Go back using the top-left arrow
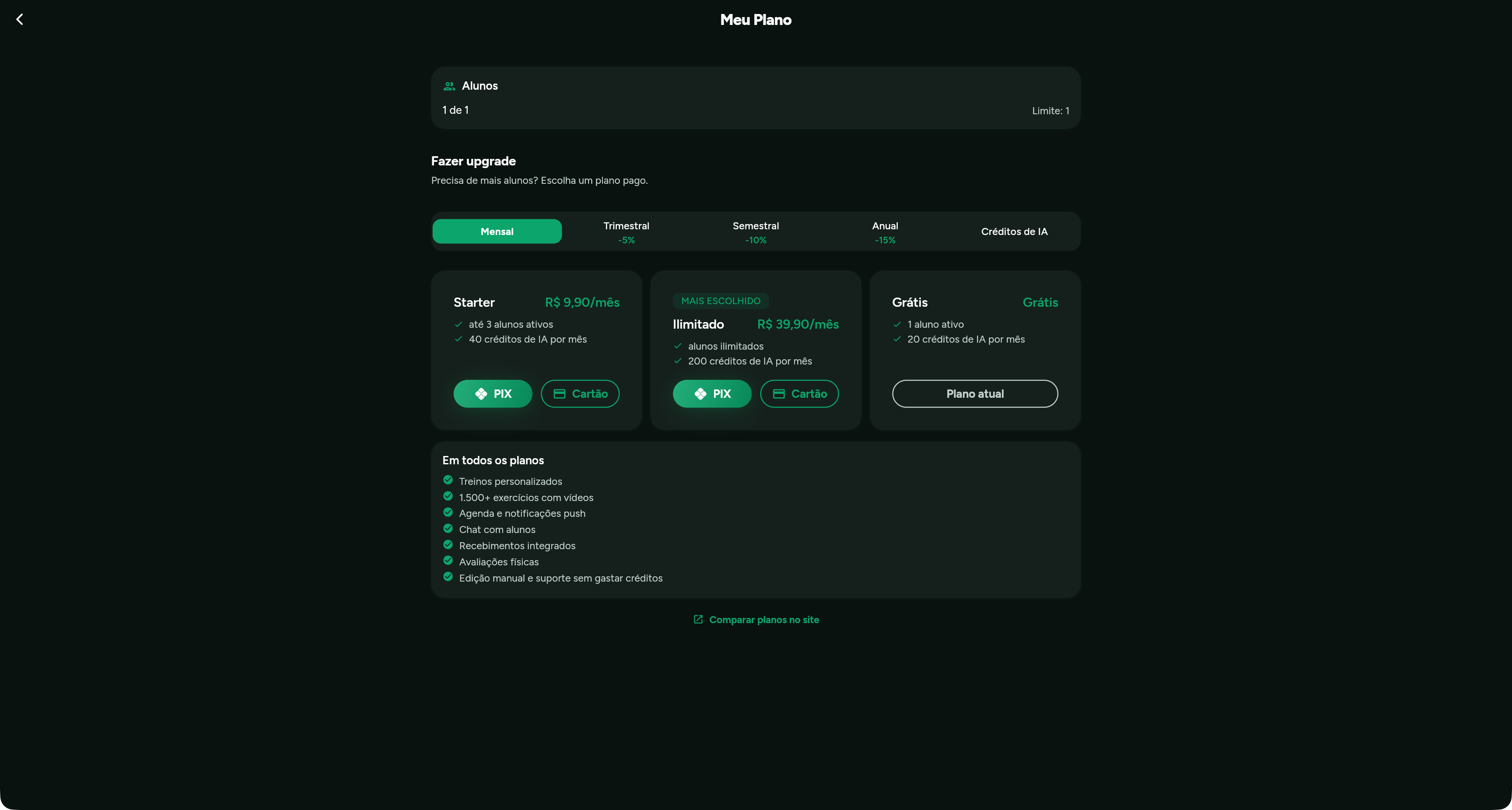This screenshot has width=1512, height=810. pyautogui.click(x=19, y=19)
